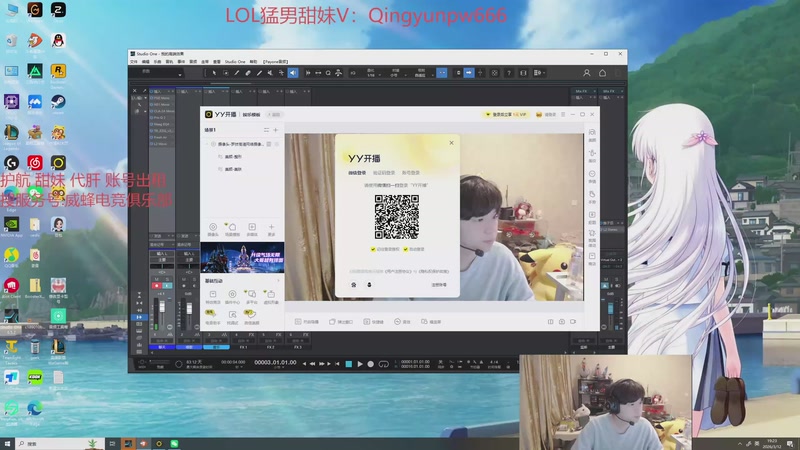This screenshot has height=450, width=800.
Task: Toggle the Loop button in transport bar
Action: point(384,364)
